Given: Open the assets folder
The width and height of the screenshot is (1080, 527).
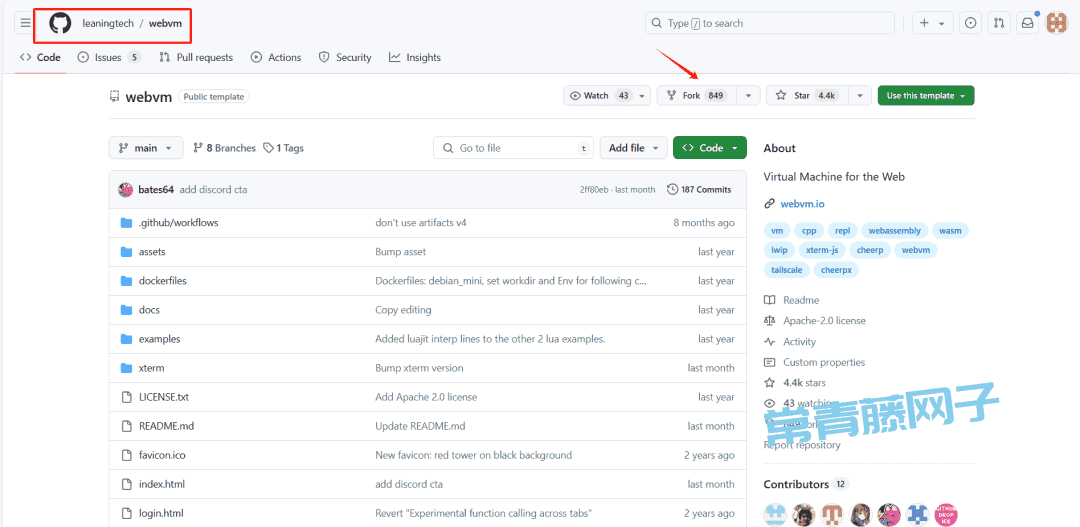Looking at the screenshot, I should click(152, 251).
